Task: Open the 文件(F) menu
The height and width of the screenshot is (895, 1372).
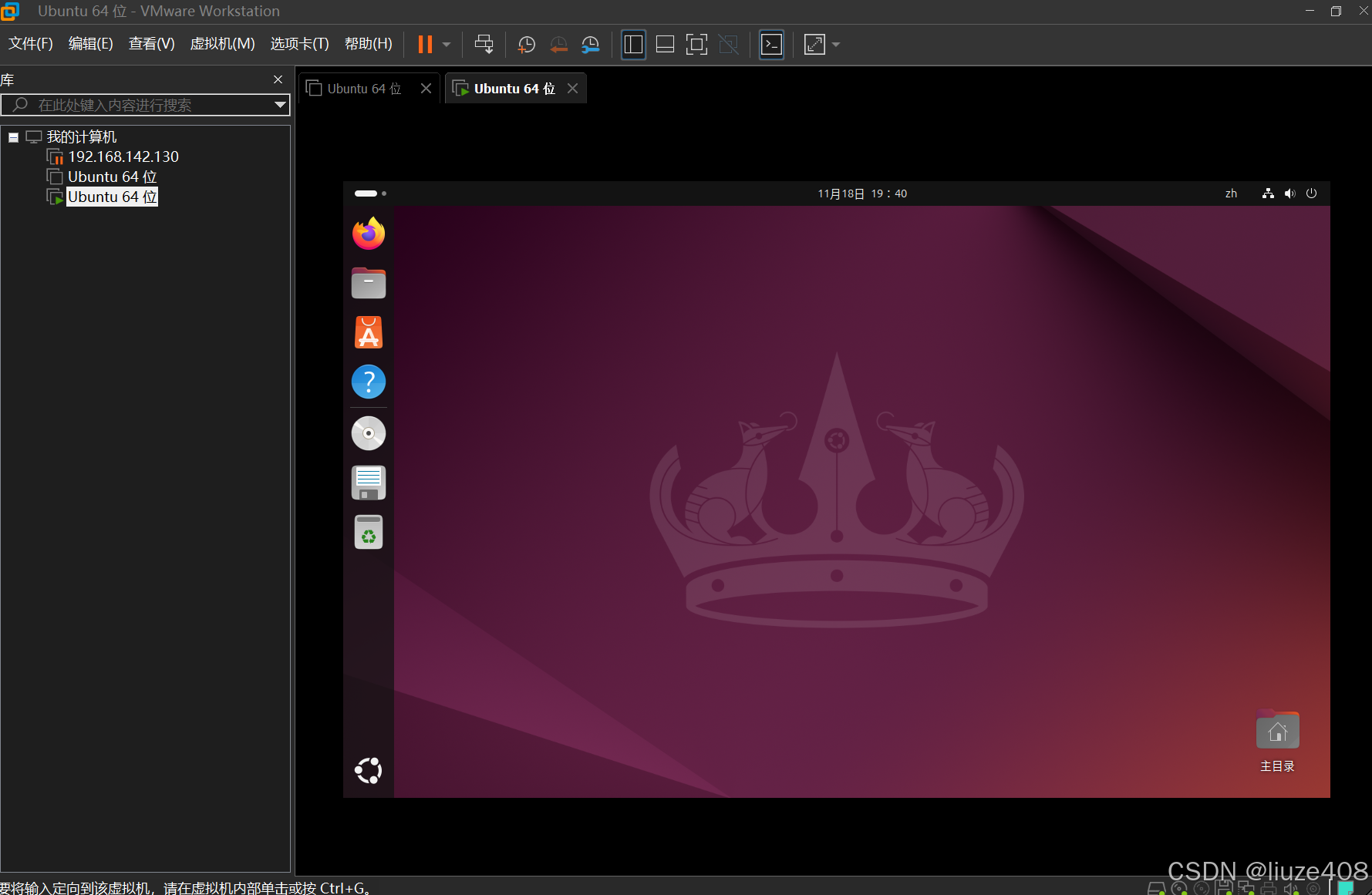Action: click(31, 44)
